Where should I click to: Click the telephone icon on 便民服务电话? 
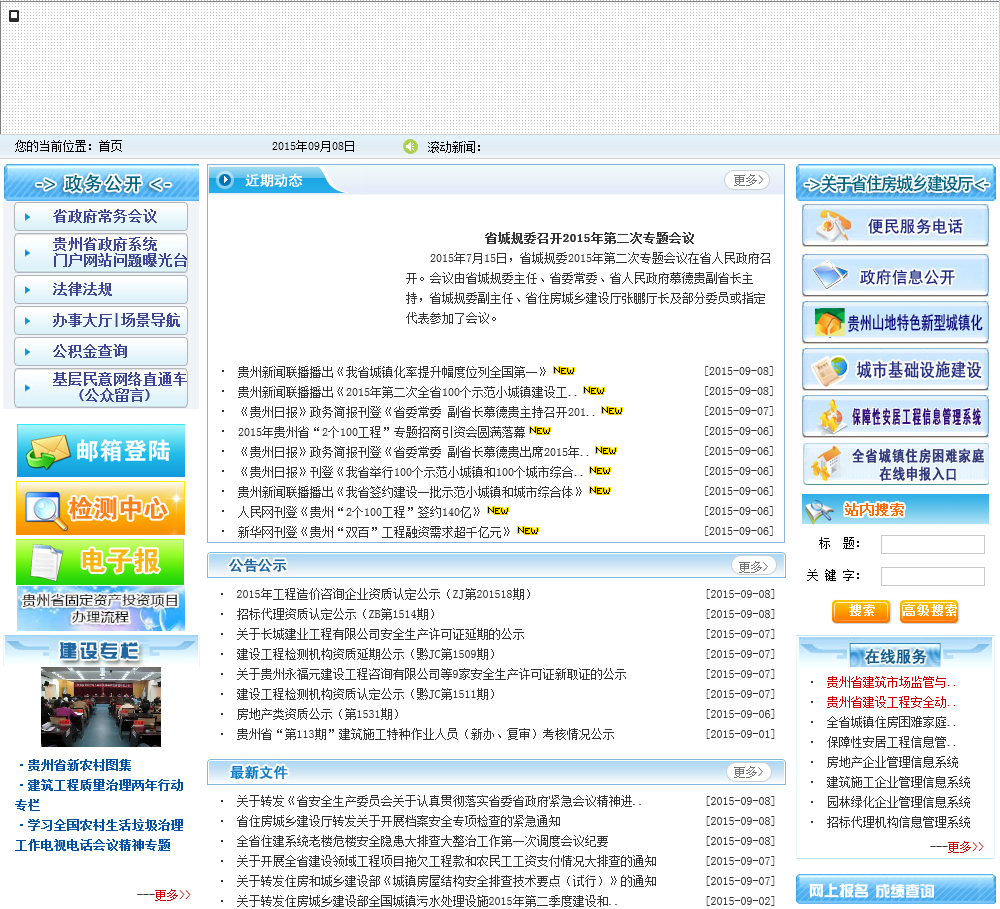836,225
